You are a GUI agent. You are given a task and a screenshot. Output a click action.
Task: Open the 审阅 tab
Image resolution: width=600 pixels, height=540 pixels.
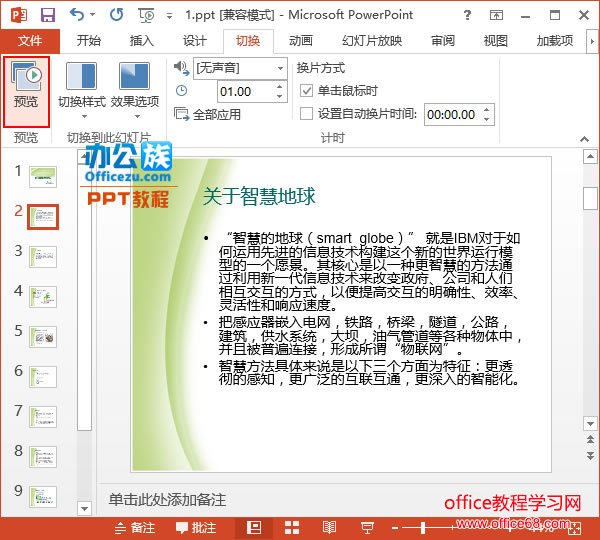(x=443, y=41)
